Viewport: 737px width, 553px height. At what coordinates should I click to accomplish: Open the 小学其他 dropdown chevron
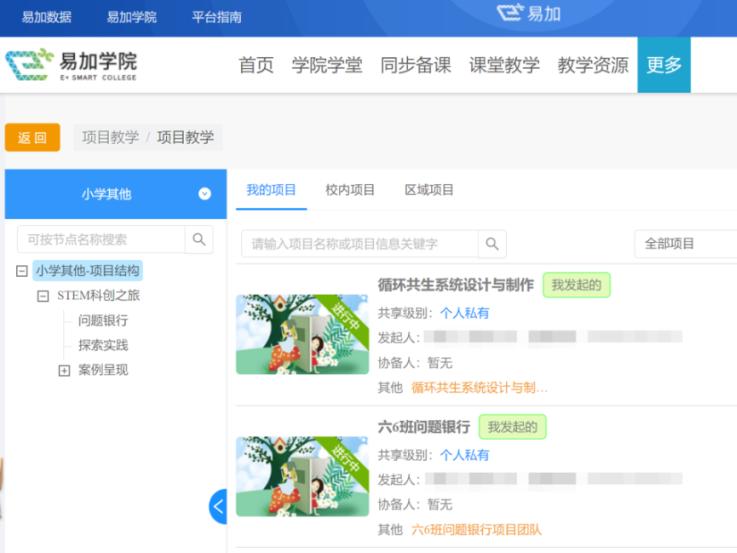[x=205, y=194]
